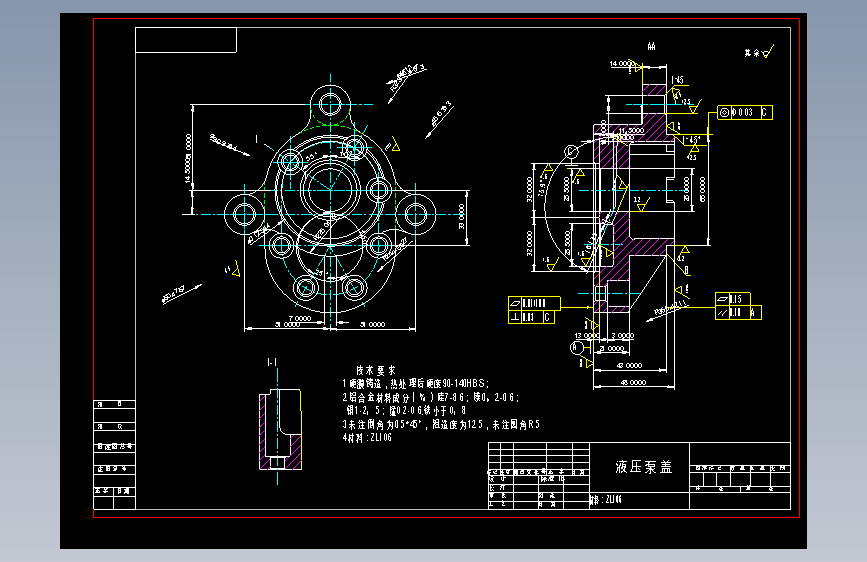Select the 11.5000 dimension text

pos(631,131)
